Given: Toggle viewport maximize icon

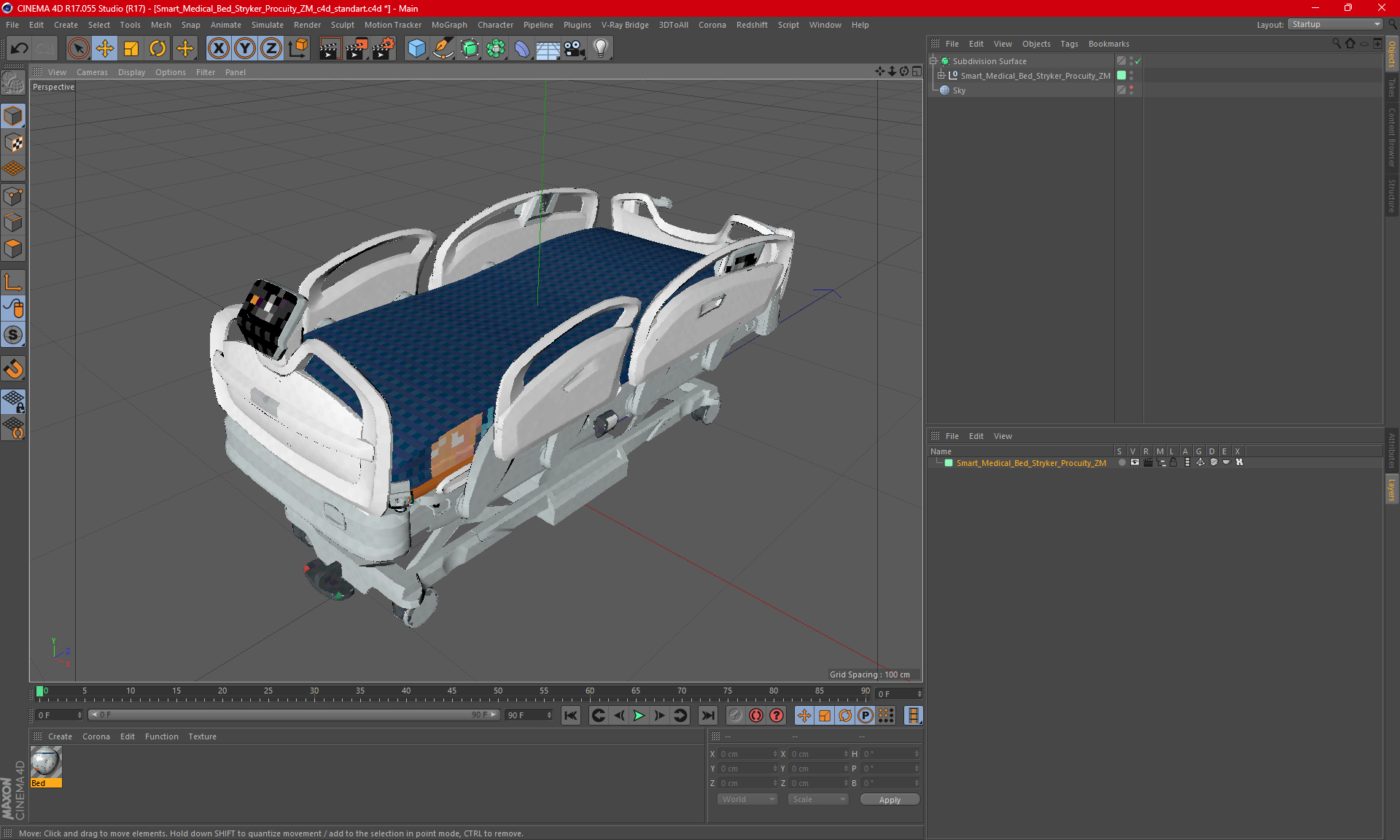Looking at the screenshot, I should click(x=917, y=71).
